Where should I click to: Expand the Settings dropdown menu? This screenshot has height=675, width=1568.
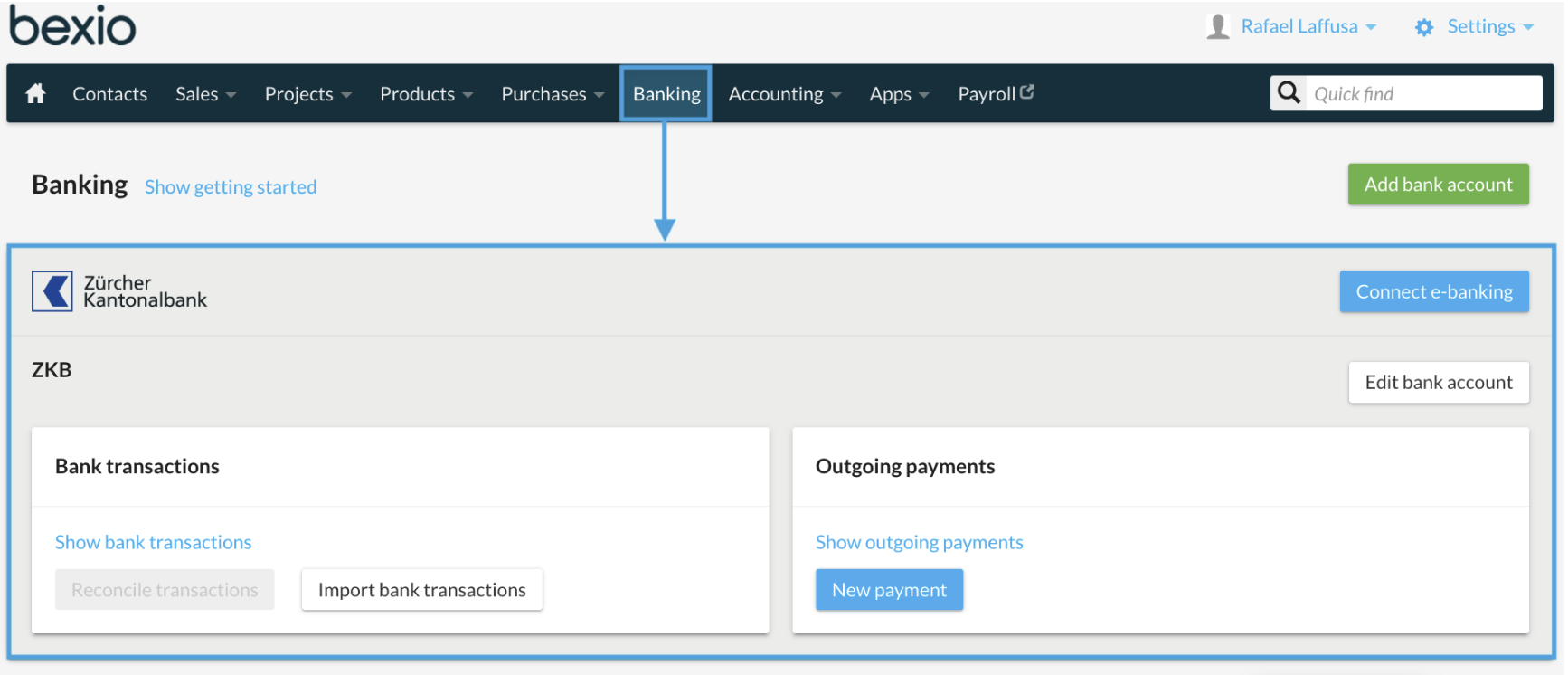click(x=1490, y=26)
